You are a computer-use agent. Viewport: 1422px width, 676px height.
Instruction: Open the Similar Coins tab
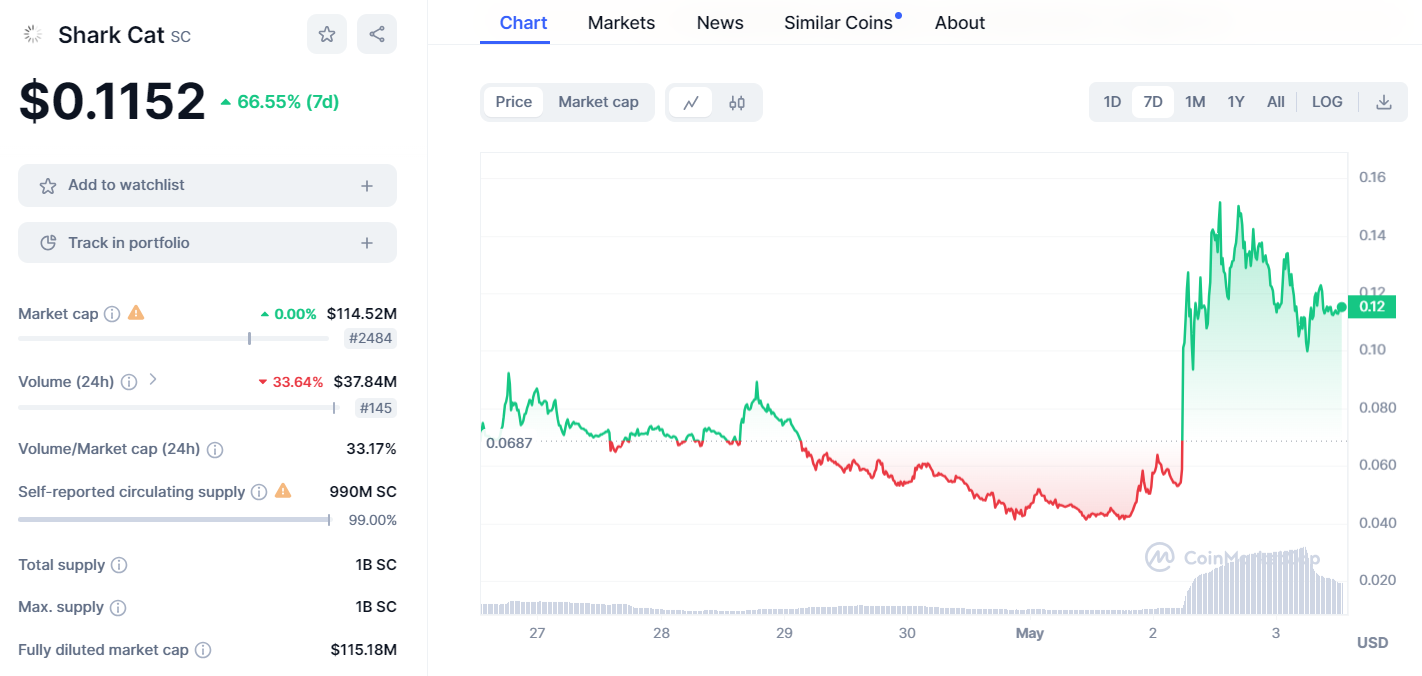click(838, 23)
